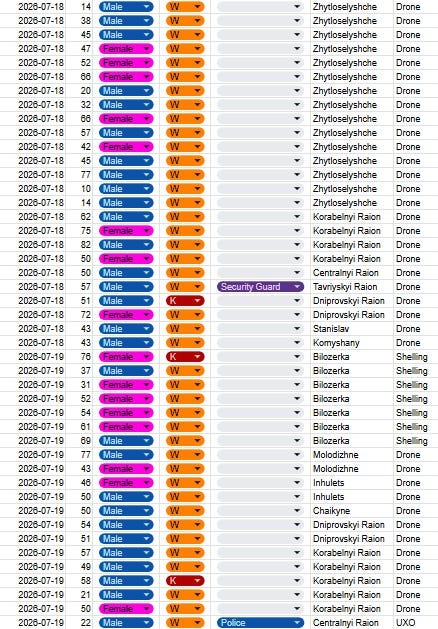Select the Tavriyskyi Raion location cell
Image resolution: width=438 pixels, height=629 pixels.
coord(352,287)
